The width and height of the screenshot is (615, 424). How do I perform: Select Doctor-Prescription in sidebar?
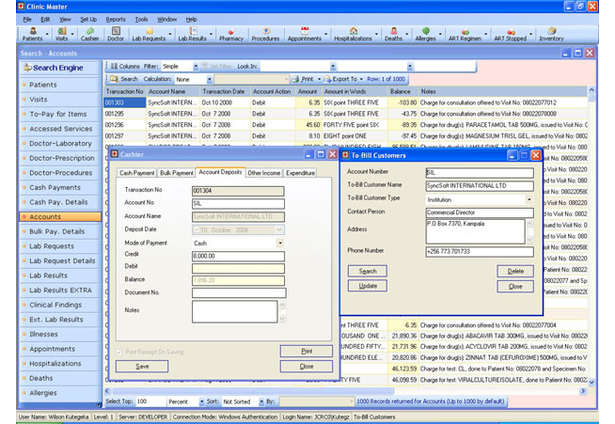pos(60,158)
